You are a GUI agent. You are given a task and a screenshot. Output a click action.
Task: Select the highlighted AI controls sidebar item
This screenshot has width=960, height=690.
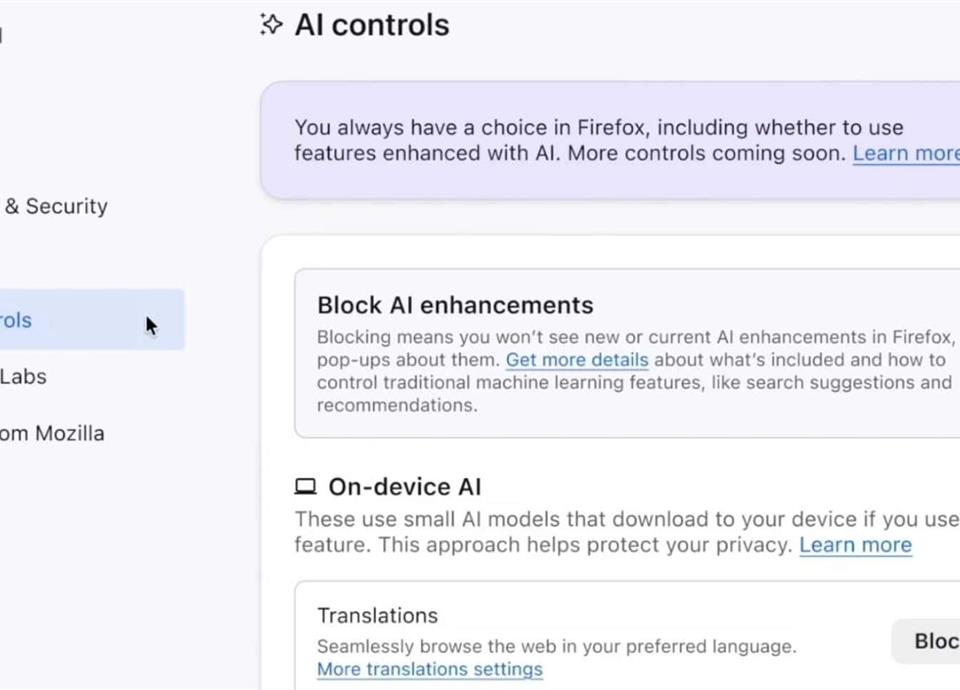(x=60, y=321)
